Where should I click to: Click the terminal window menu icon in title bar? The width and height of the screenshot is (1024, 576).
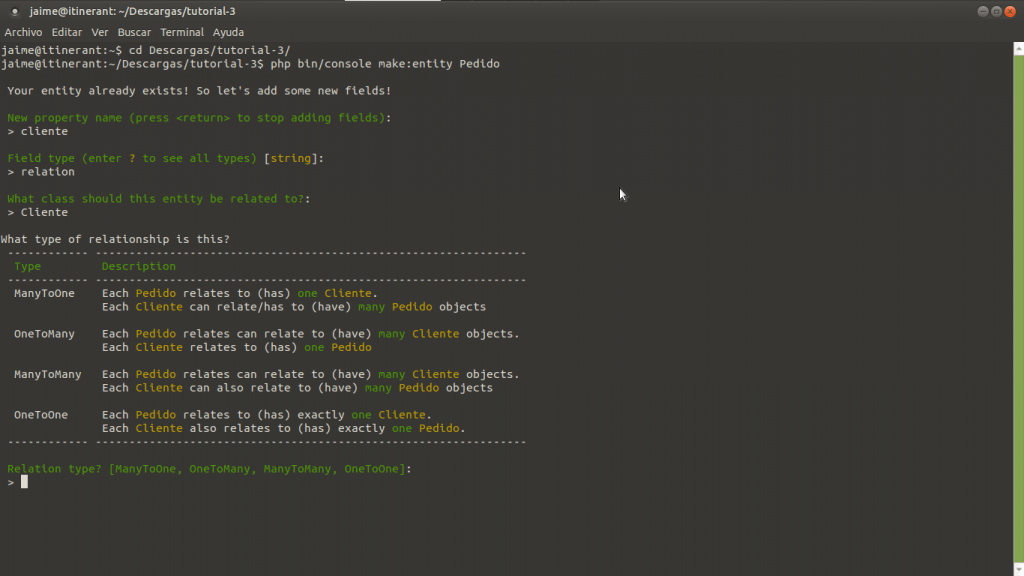point(14,11)
